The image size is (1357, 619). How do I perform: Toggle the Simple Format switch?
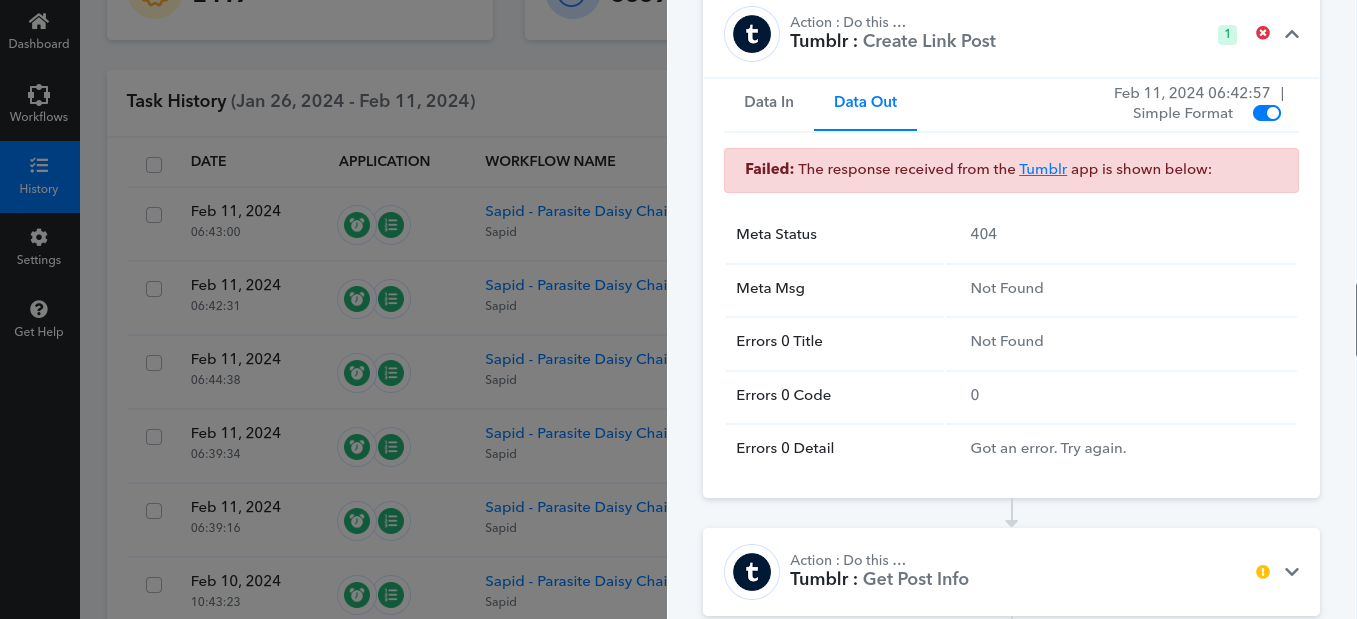(x=1267, y=113)
